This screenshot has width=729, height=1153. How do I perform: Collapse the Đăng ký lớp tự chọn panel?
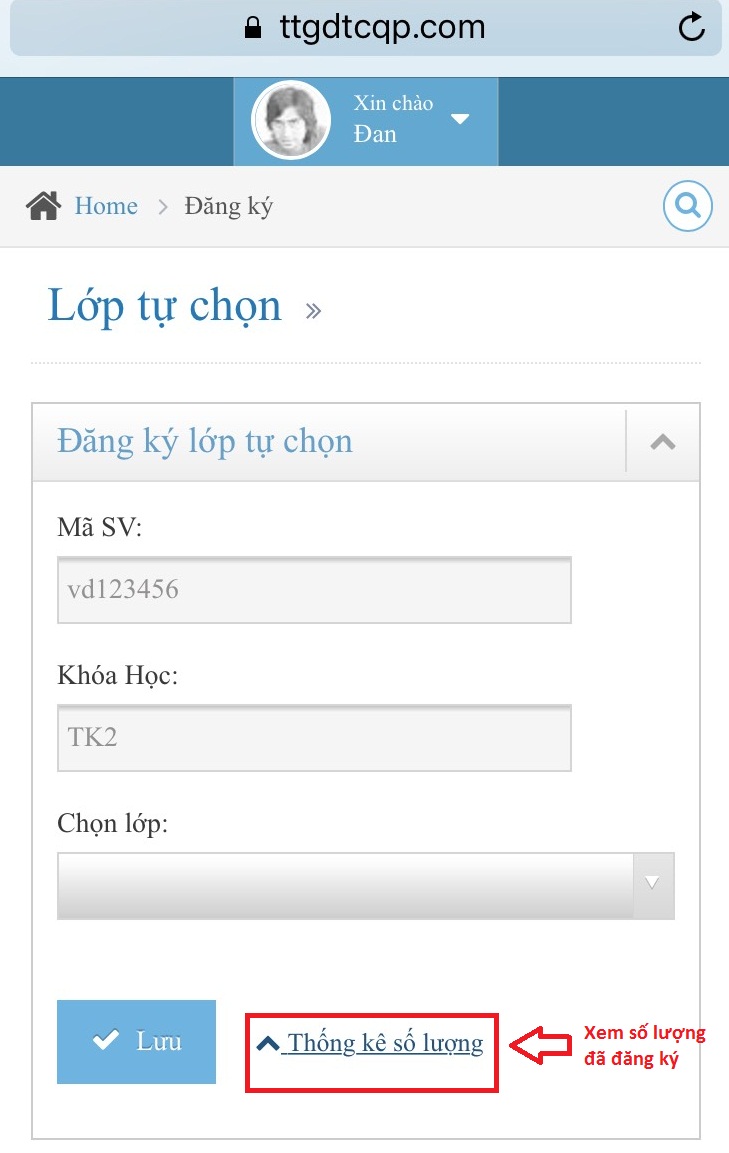663,441
